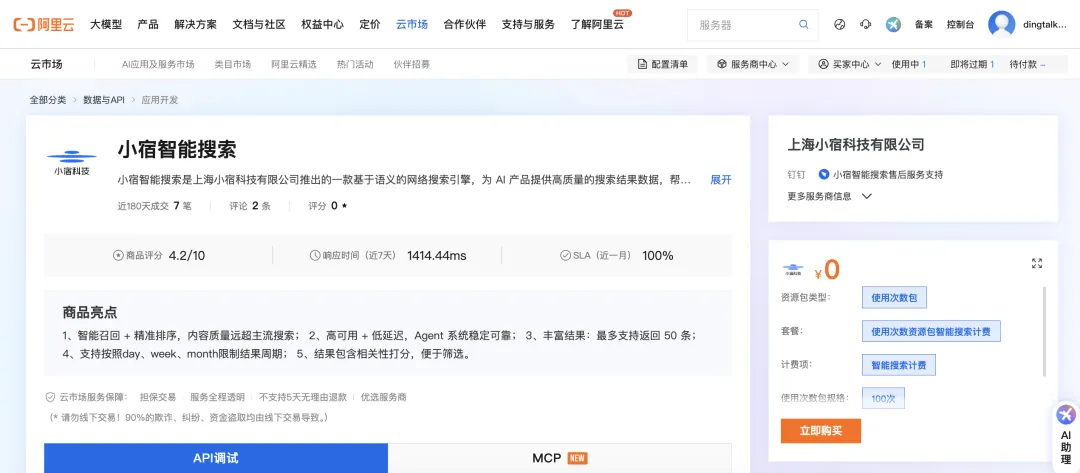
Task: Open the 合作伙伴 menu
Action: [465, 25]
